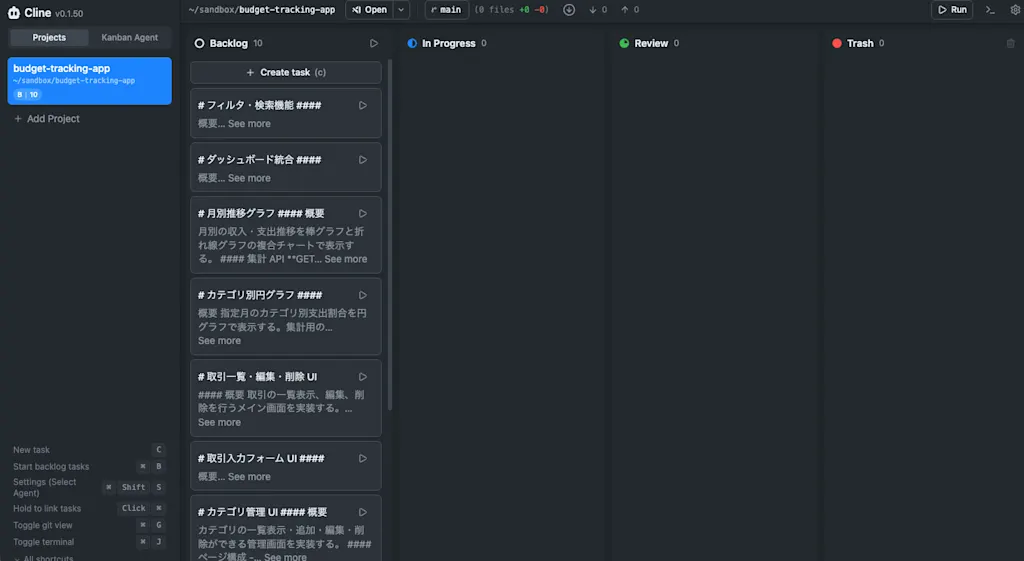Start the ダッシュボード統合 task
1024x561 pixels.
tap(362, 159)
